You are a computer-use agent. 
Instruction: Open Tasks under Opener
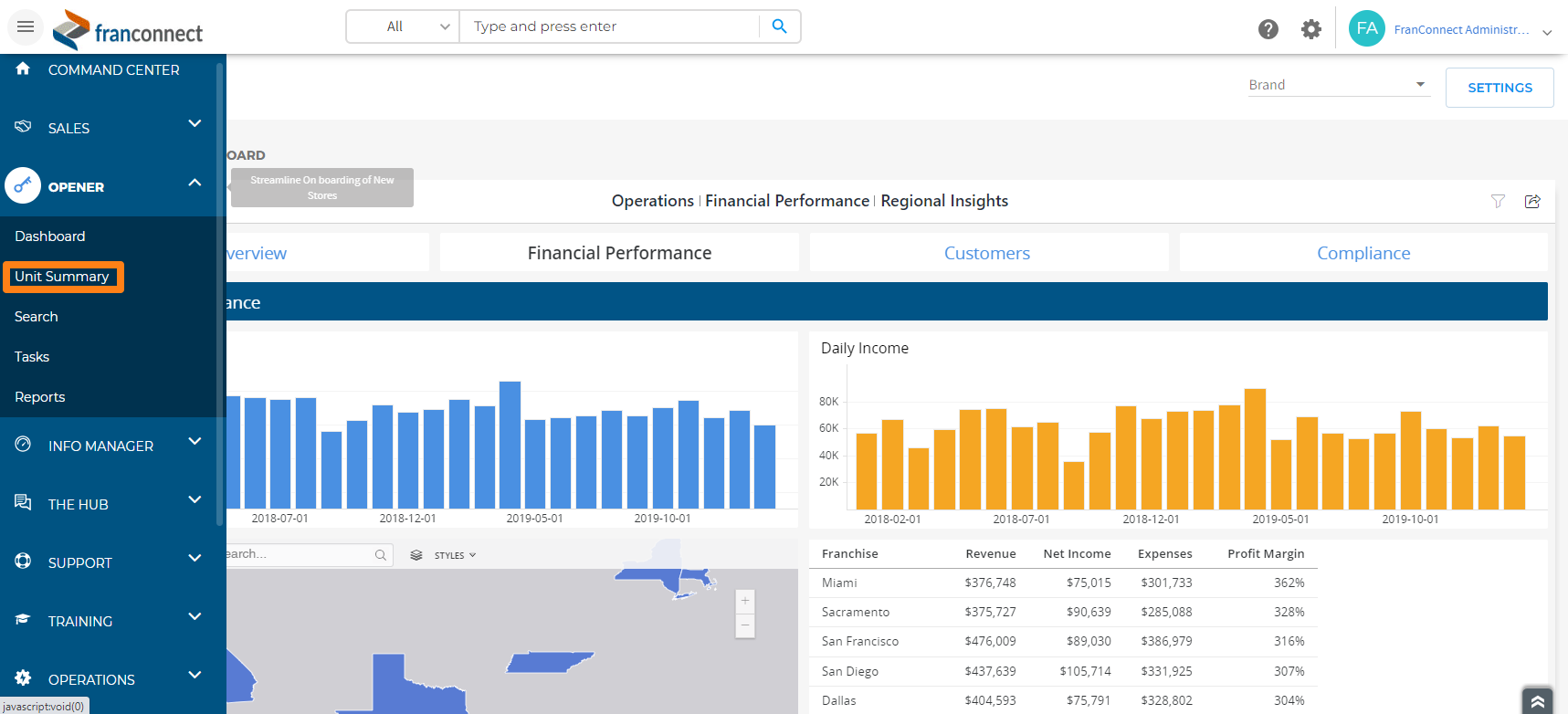tap(32, 357)
